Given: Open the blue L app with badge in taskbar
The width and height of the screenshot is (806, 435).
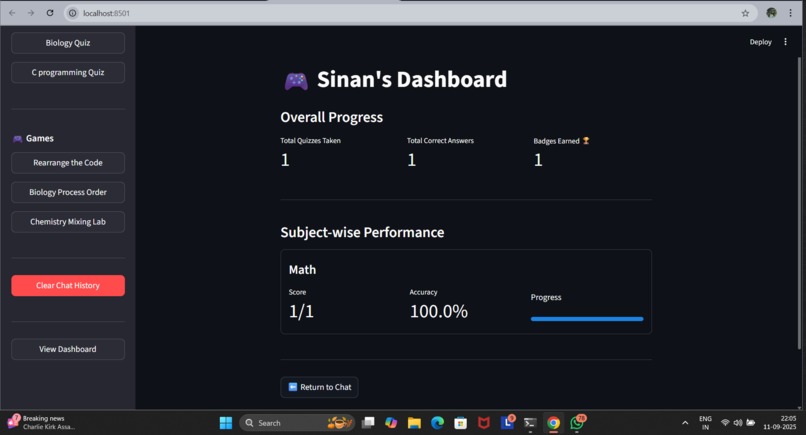Looking at the screenshot, I should click(507, 422).
